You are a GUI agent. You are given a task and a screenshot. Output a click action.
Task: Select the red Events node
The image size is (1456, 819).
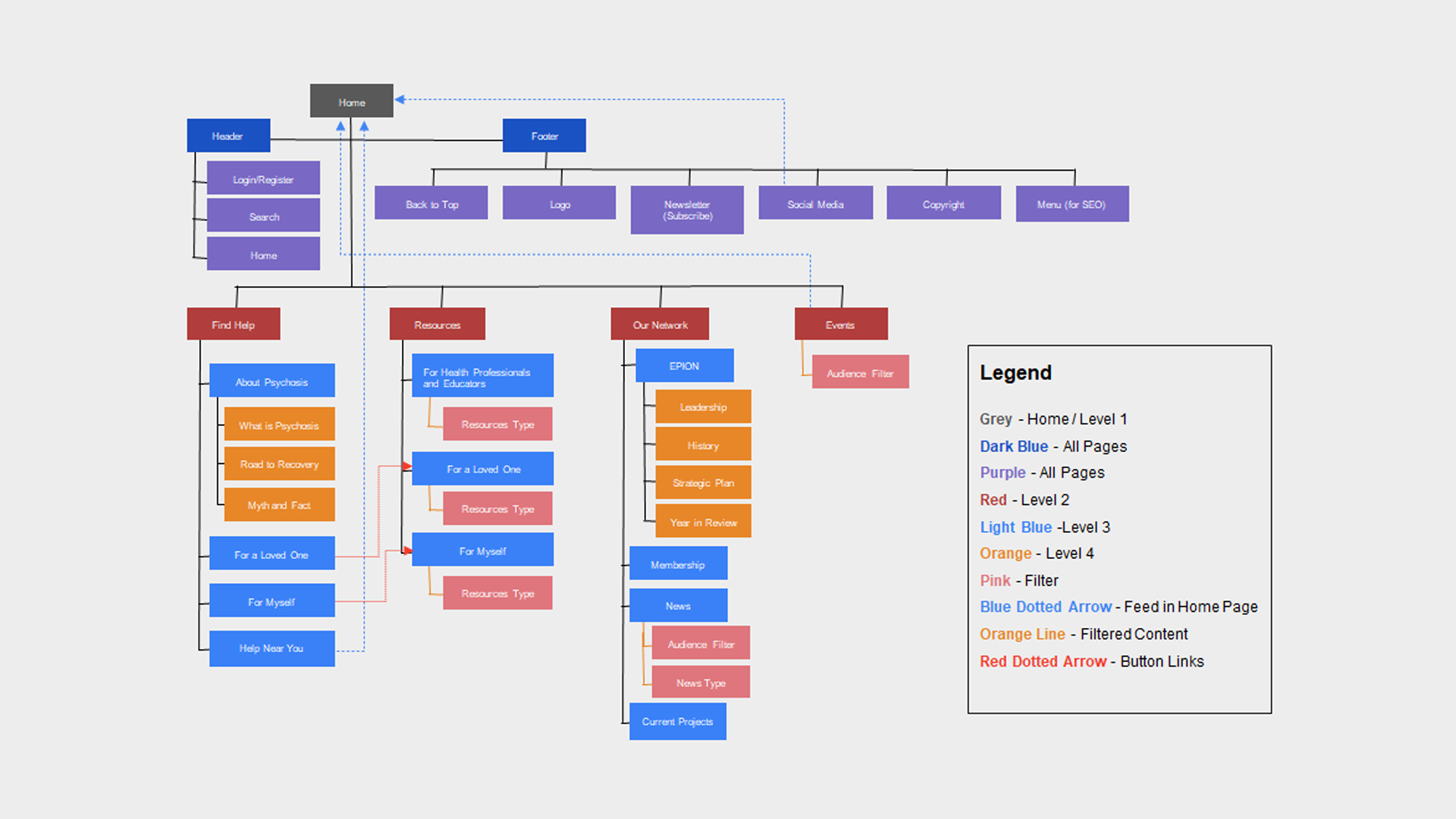pyautogui.click(x=841, y=324)
